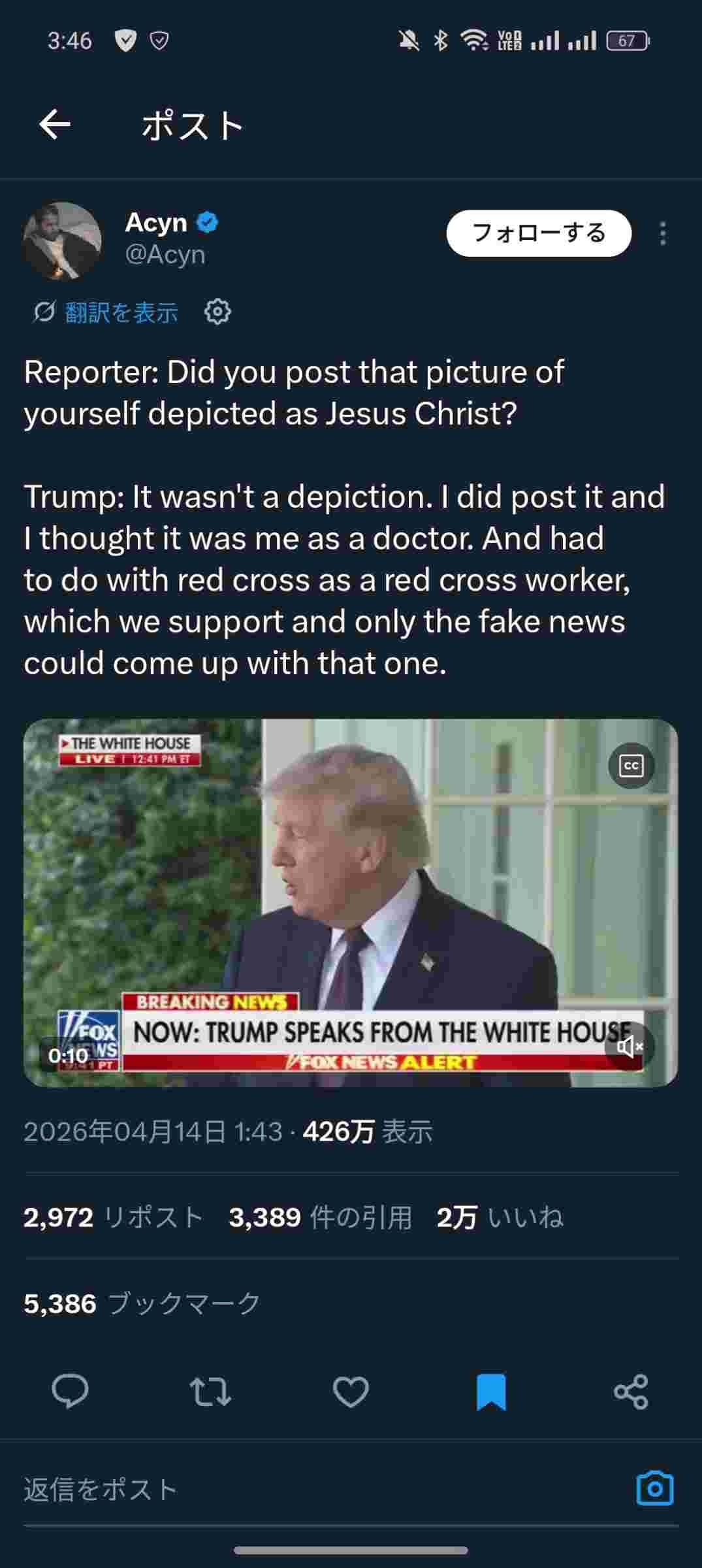
Task: View the 2,972 リポスト list
Action: [x=114, y=1217]
